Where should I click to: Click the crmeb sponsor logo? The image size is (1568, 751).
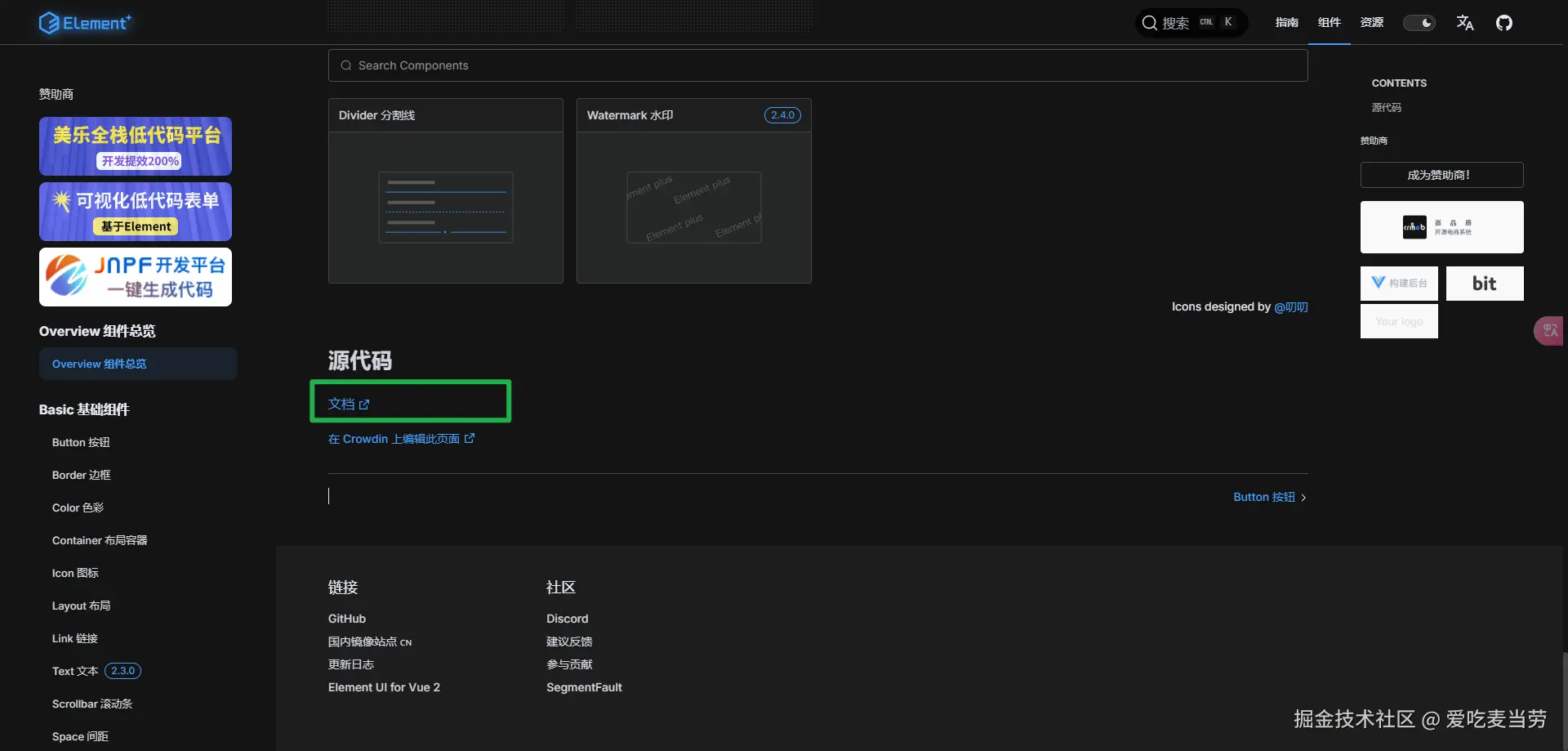point(1442,227)
